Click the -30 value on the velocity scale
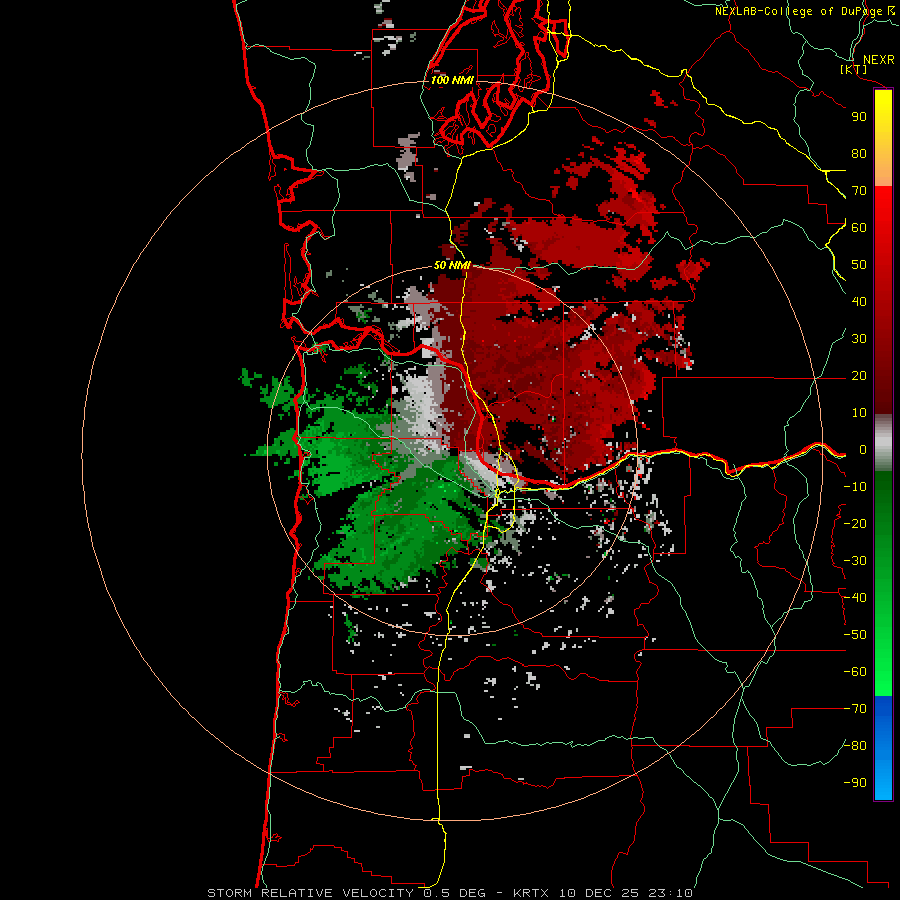This screenshot has width=900, height=900. (x=855, y=561)
